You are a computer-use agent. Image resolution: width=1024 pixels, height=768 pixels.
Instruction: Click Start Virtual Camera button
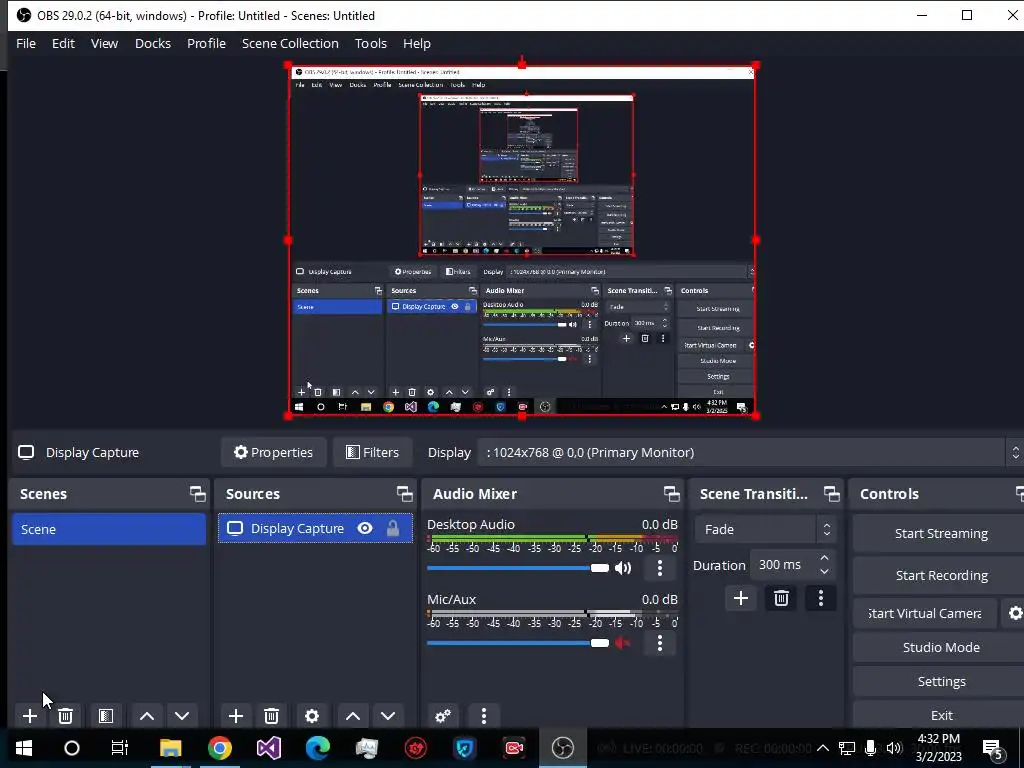coord(925,613)
